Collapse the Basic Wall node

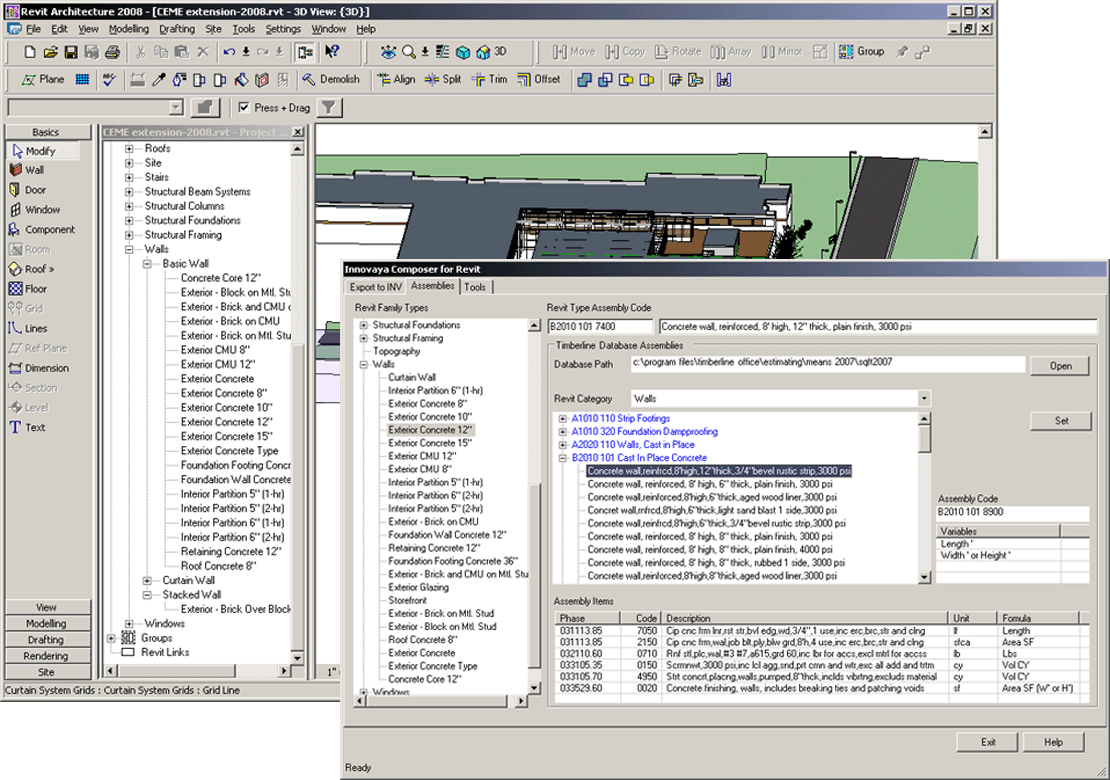coord(147,264)
